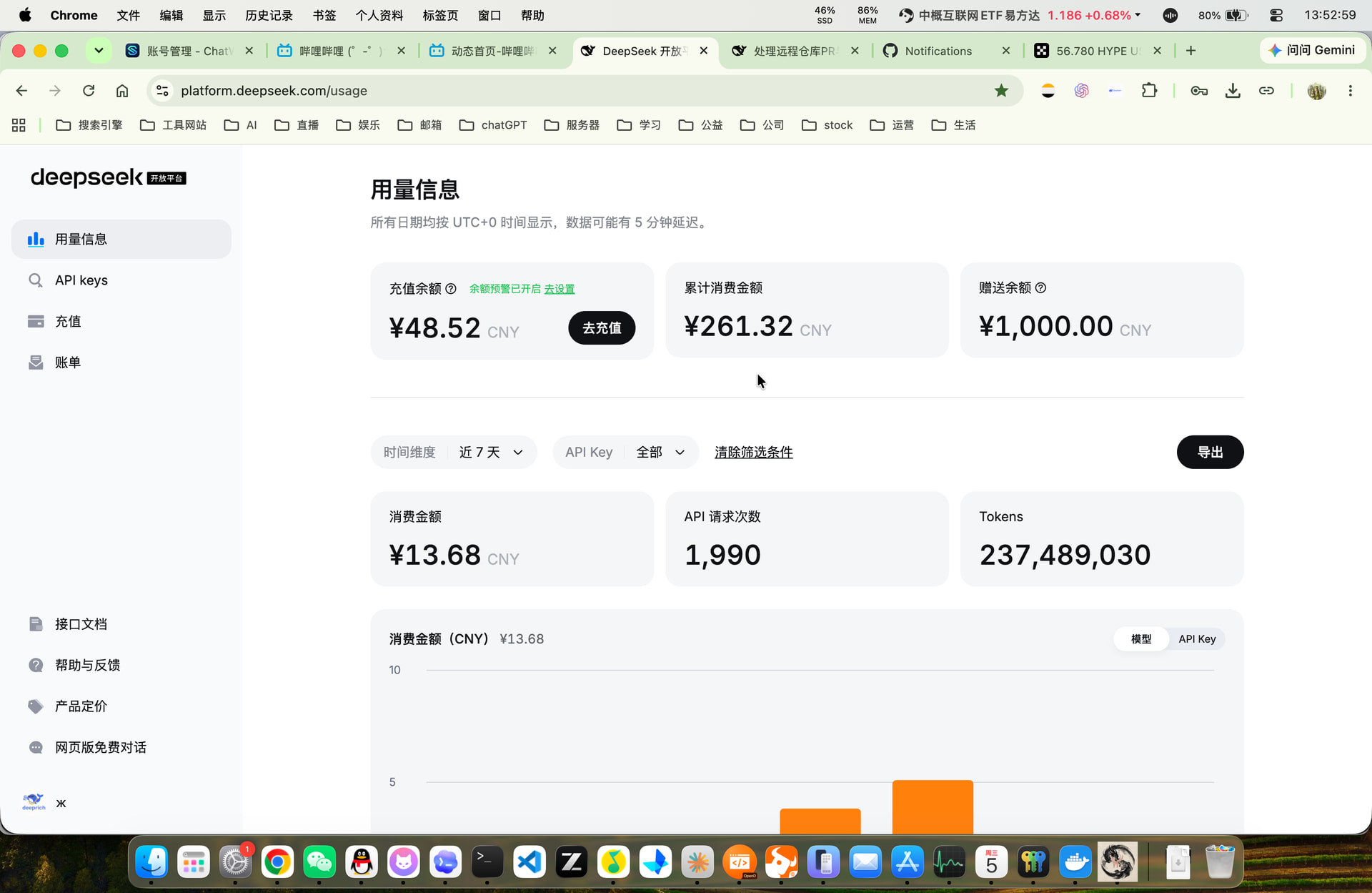1372x893 pixels.
Task: Go back to the previous page
Action: click(21, 90)
